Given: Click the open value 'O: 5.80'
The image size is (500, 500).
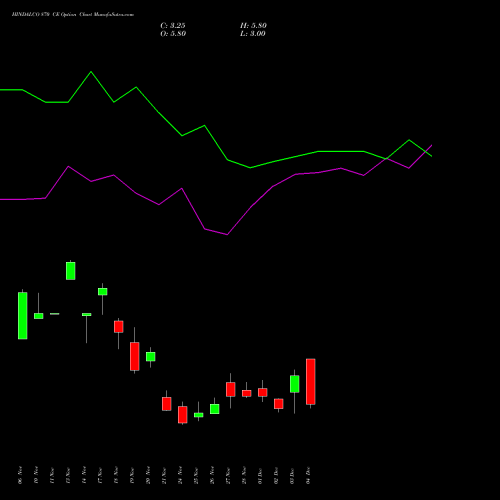Looking at the screenshot, I should tap(173, 34).
